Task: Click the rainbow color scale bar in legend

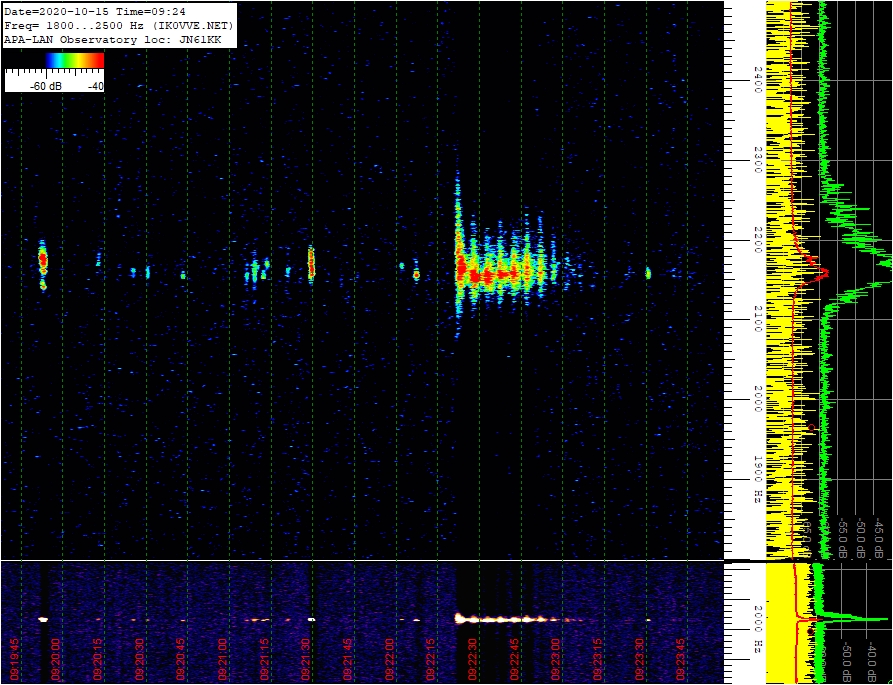Action: click(x=75, y=60)
